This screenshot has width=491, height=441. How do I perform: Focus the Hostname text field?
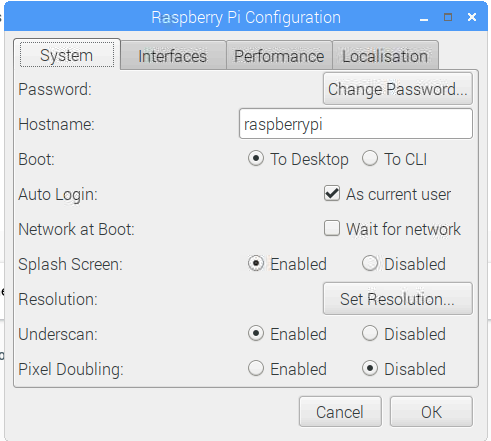coord(356,124)
